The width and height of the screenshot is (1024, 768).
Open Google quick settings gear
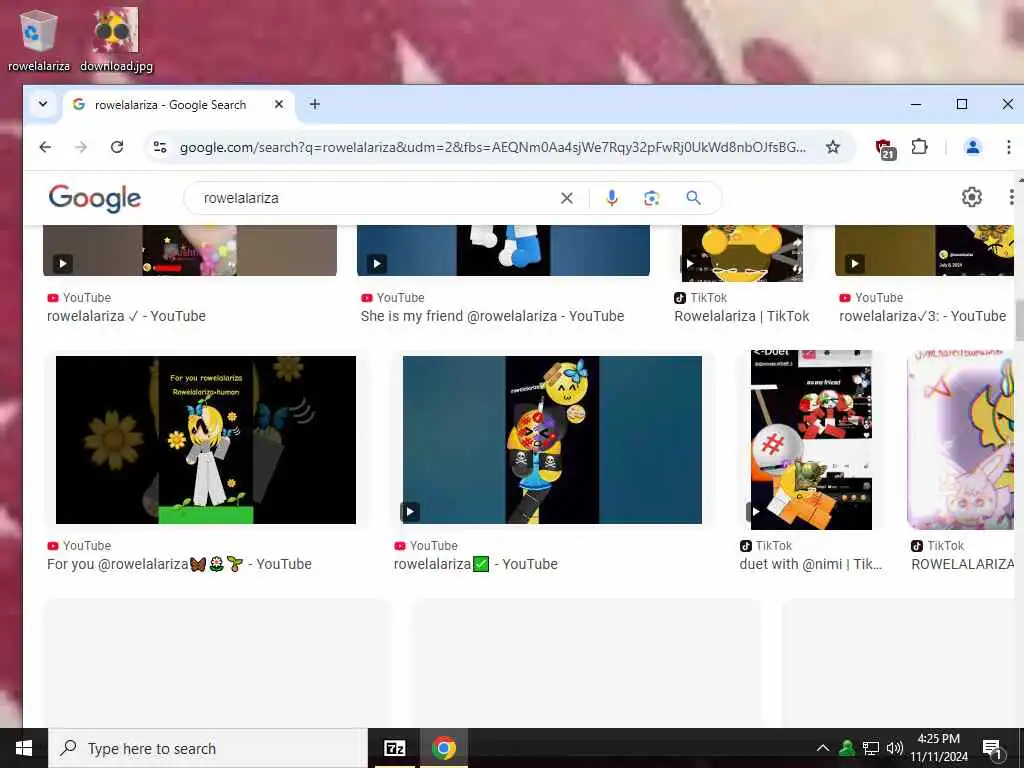point(972,197)
